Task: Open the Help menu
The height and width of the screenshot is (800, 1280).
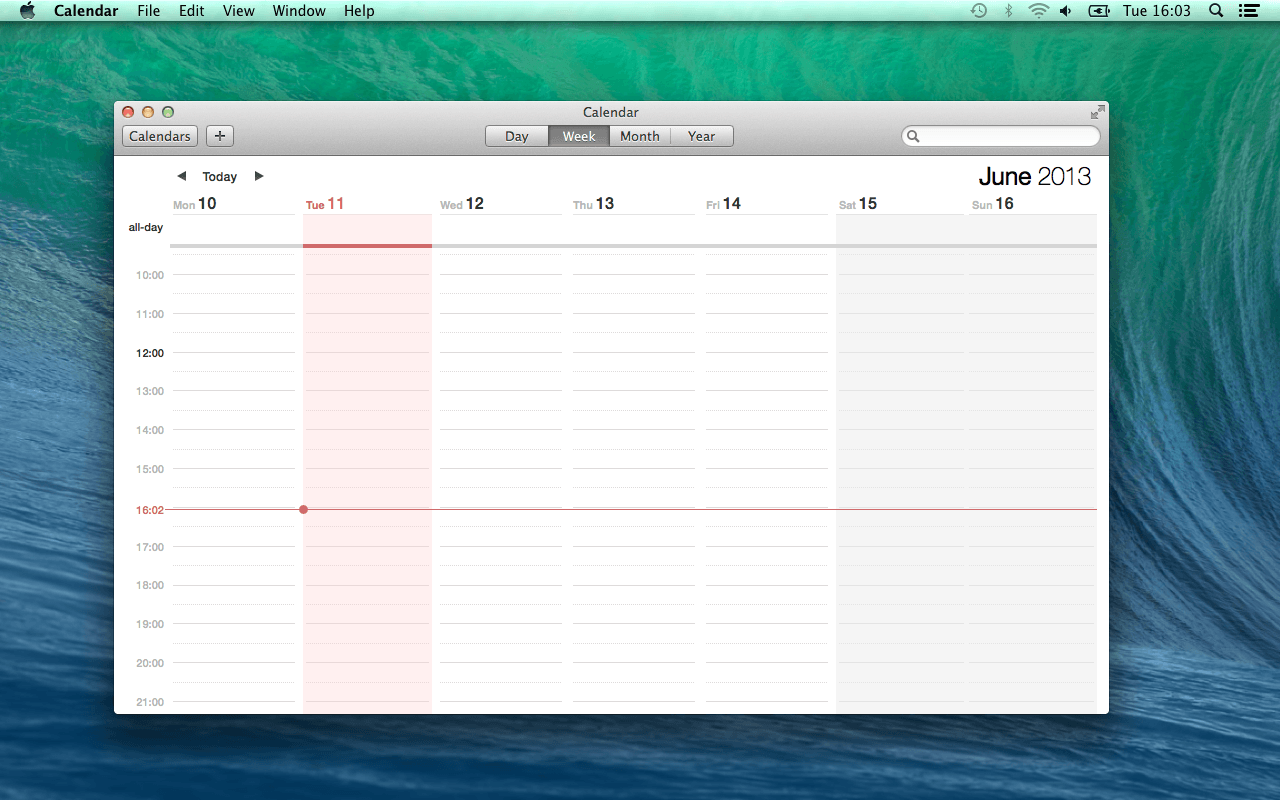Action: tap(359, 11)
